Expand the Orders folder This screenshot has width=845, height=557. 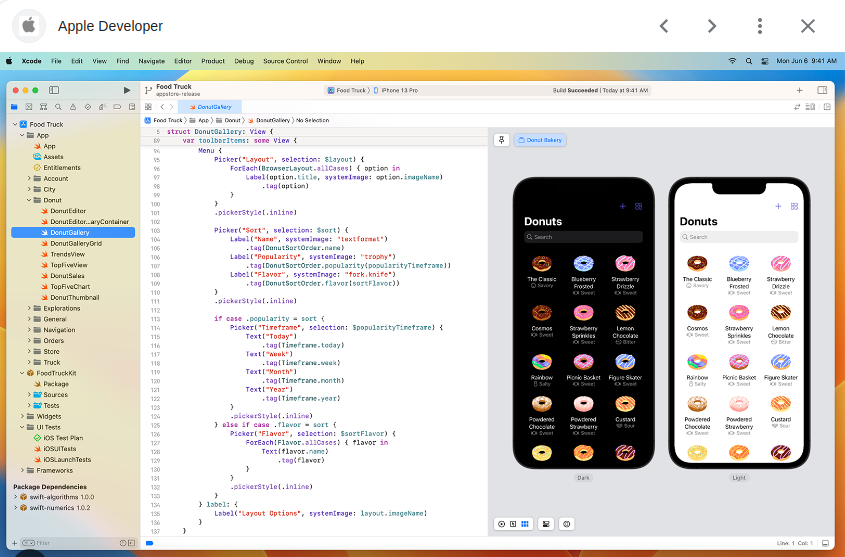29,340
